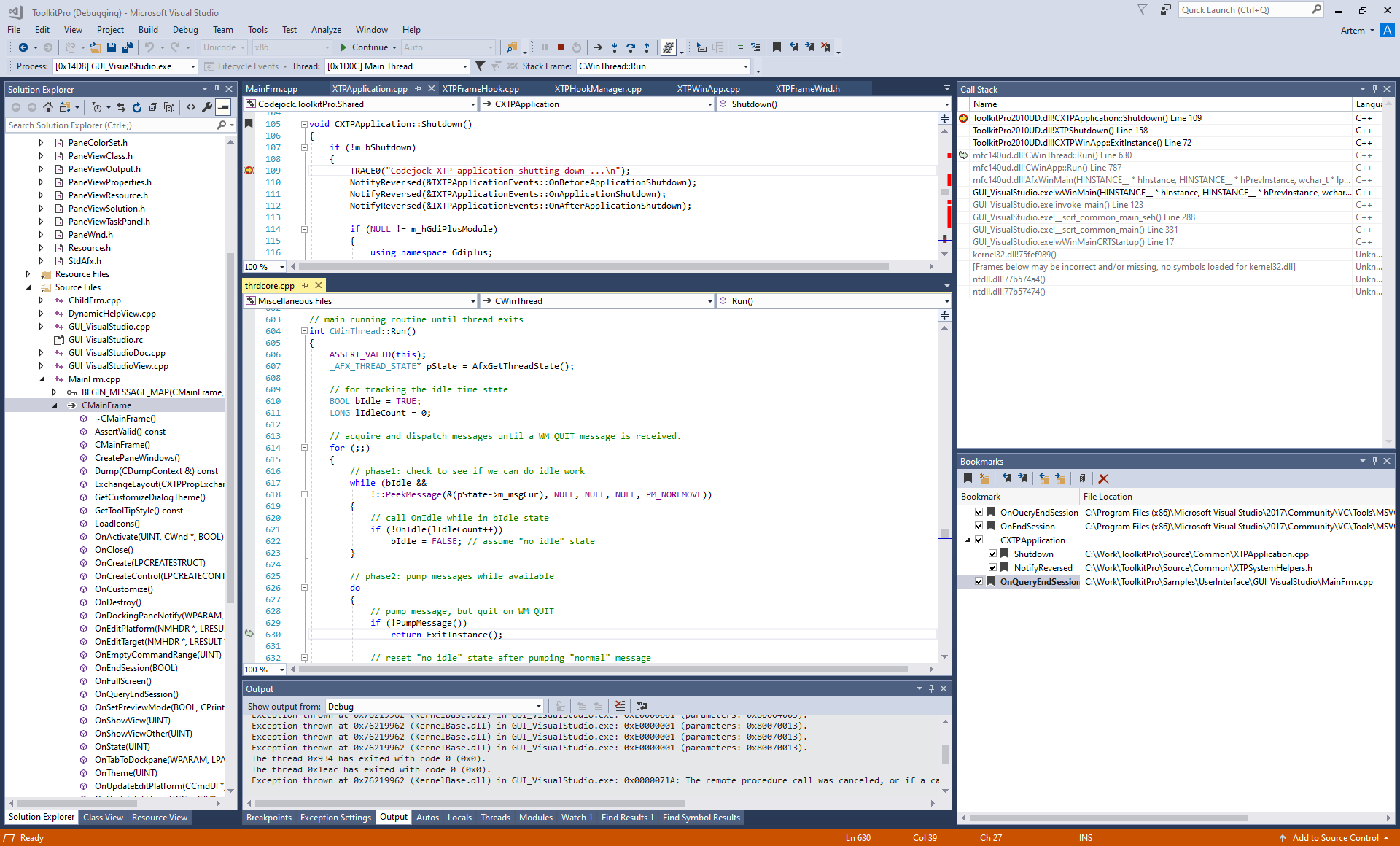Go to next bookmark in Bookmarks panel
Screen dimensions: 1400x846
[1022, 479]
